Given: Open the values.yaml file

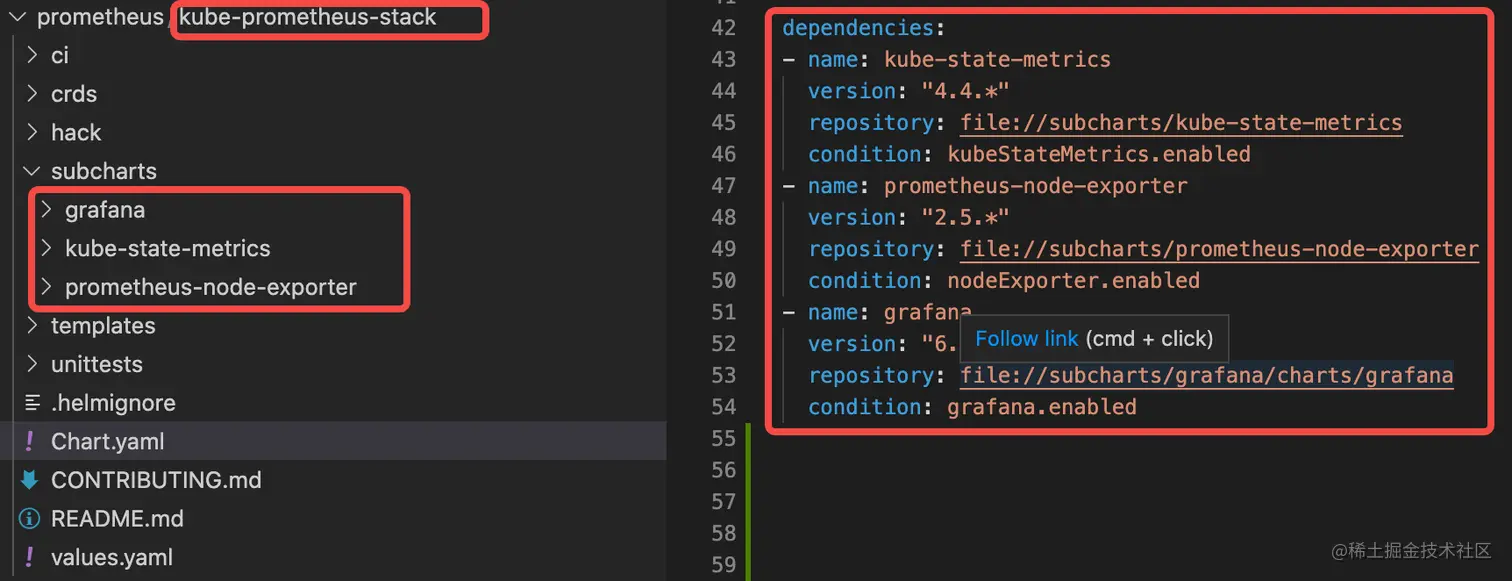Looking at the screenshot, I should pos(112,557).
